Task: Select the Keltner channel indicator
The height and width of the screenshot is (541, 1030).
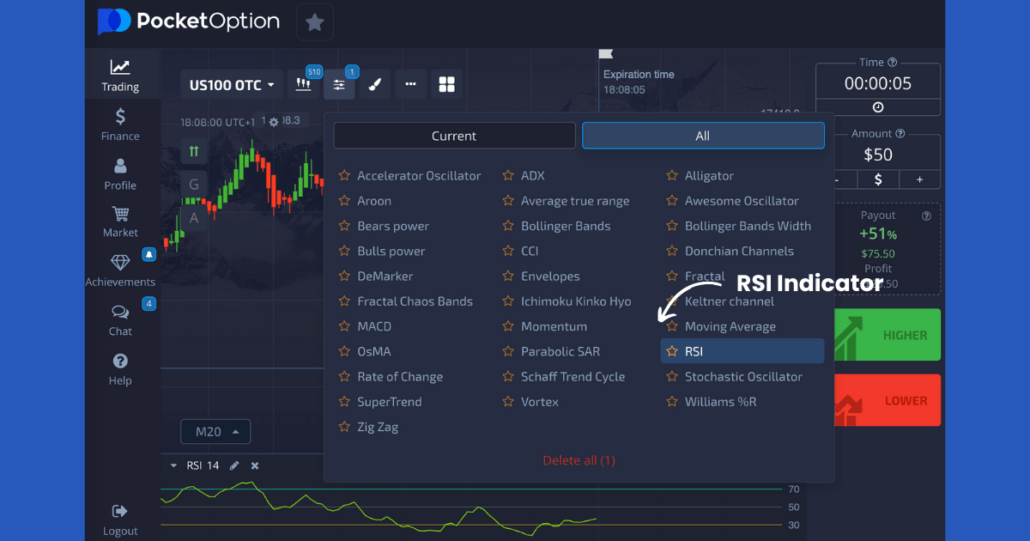Action: [x=729, y=301]
